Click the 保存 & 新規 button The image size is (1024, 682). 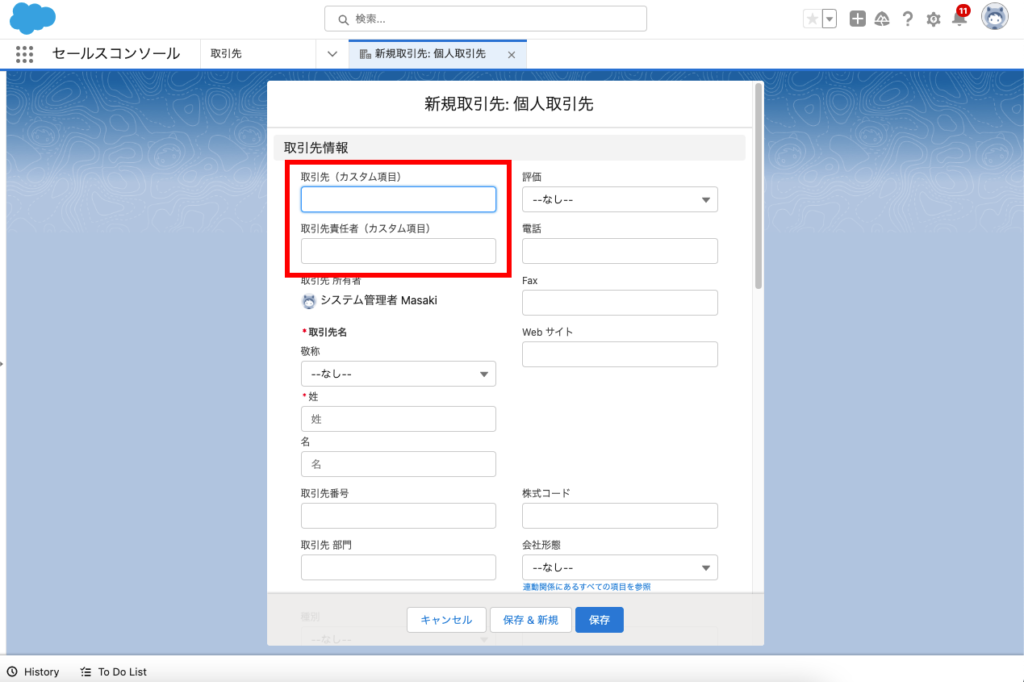coord(531,620)
